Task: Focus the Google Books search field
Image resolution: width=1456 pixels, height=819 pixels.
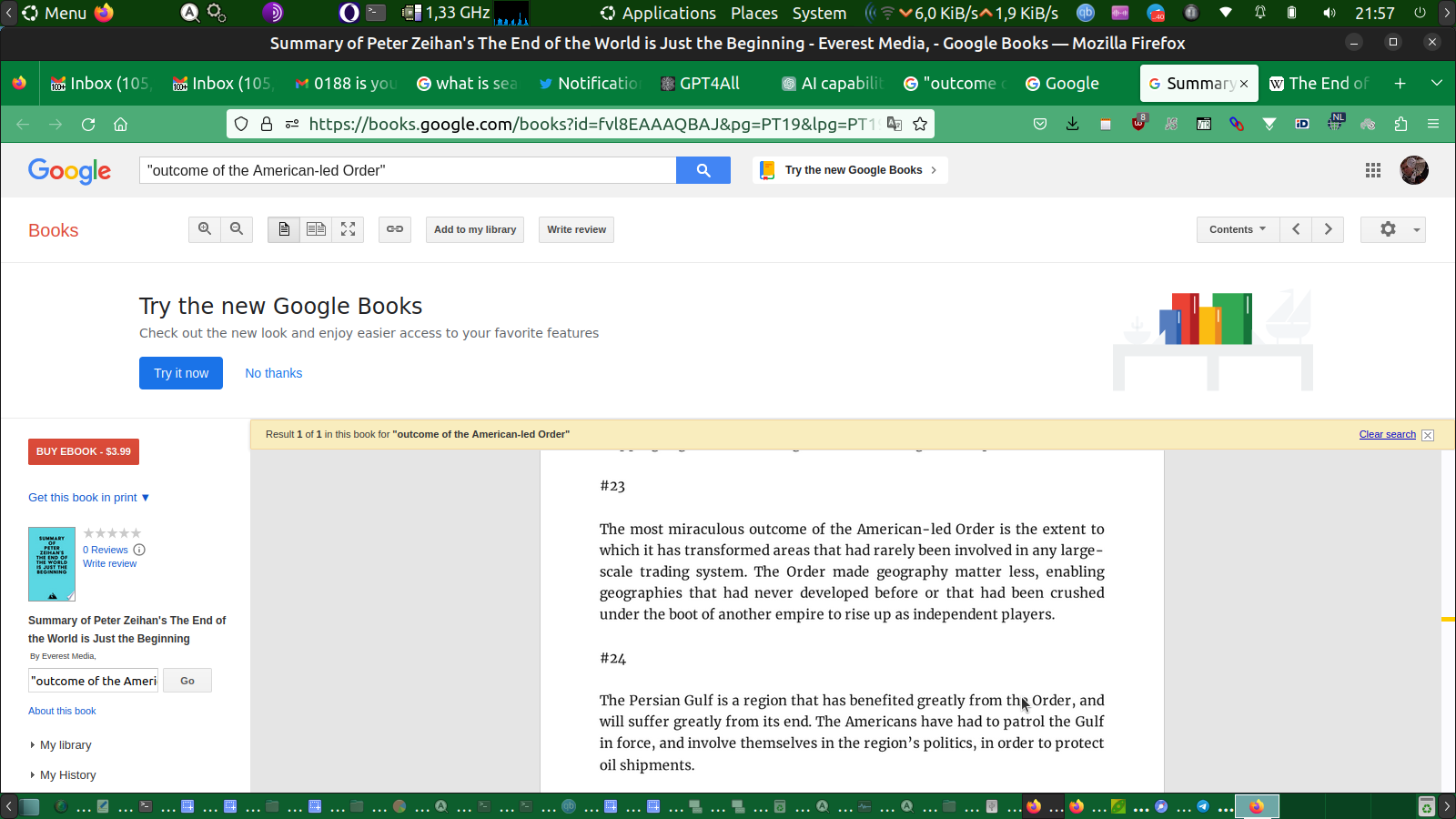Action: point(408,170)
